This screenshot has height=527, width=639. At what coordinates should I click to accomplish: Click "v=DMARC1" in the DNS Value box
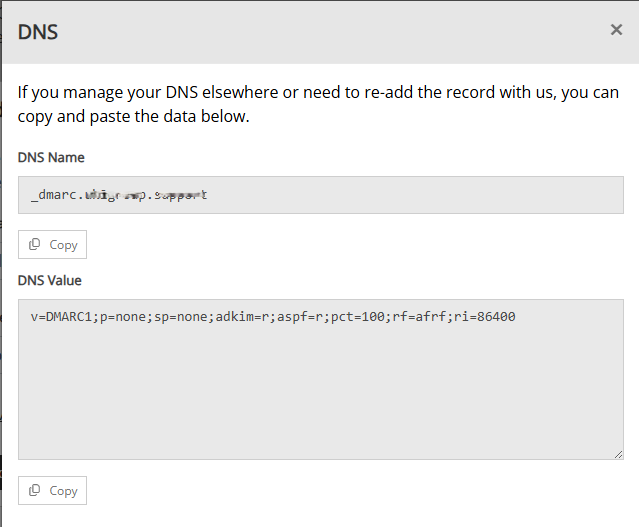[x=62, y=317]
